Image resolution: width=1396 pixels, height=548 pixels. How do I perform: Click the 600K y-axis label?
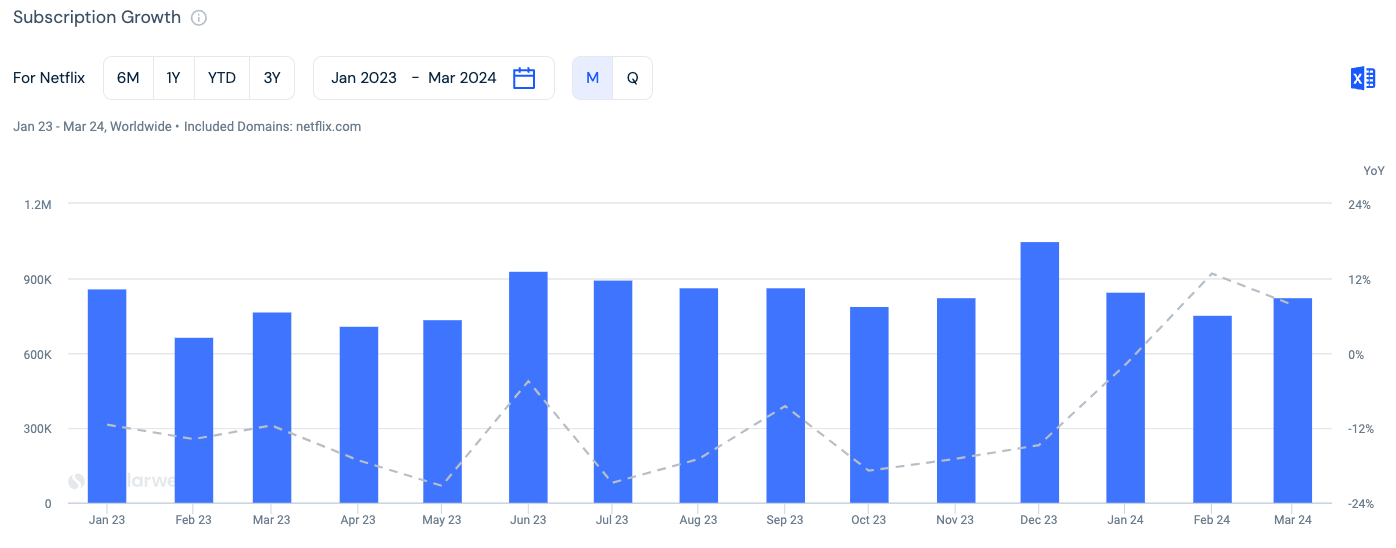[x=37, y=355]
